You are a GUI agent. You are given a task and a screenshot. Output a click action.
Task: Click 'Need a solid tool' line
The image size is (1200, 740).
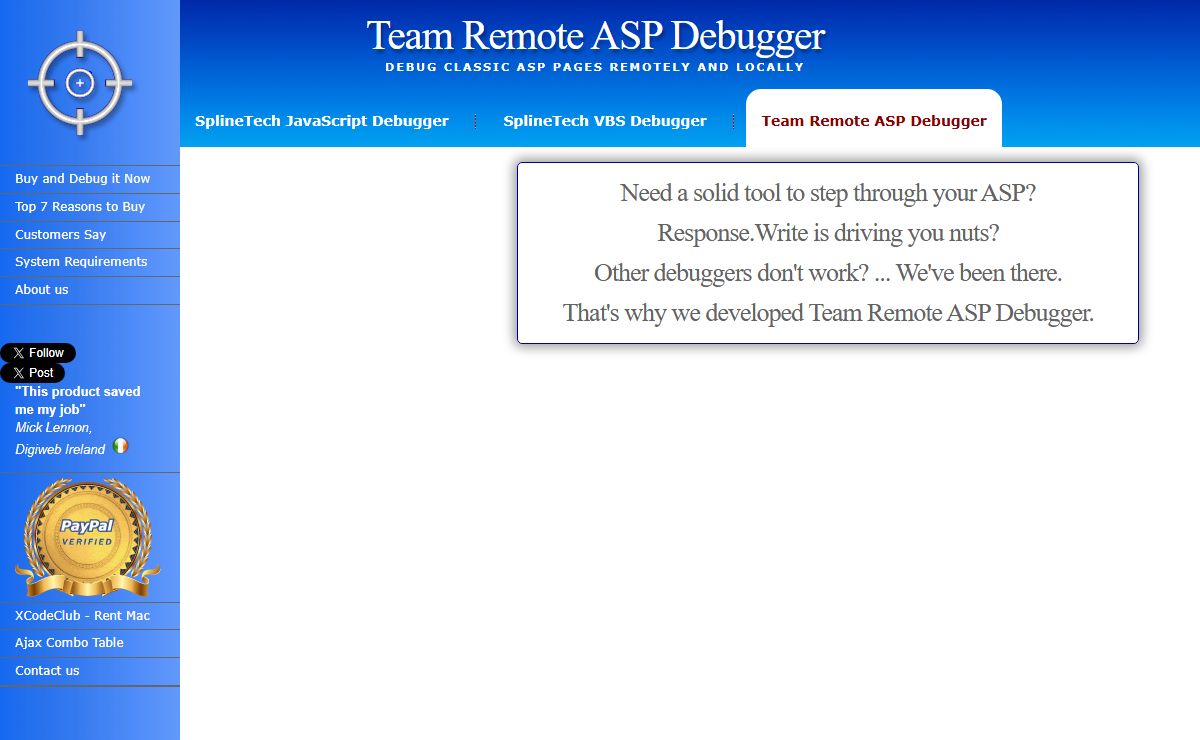828,193
